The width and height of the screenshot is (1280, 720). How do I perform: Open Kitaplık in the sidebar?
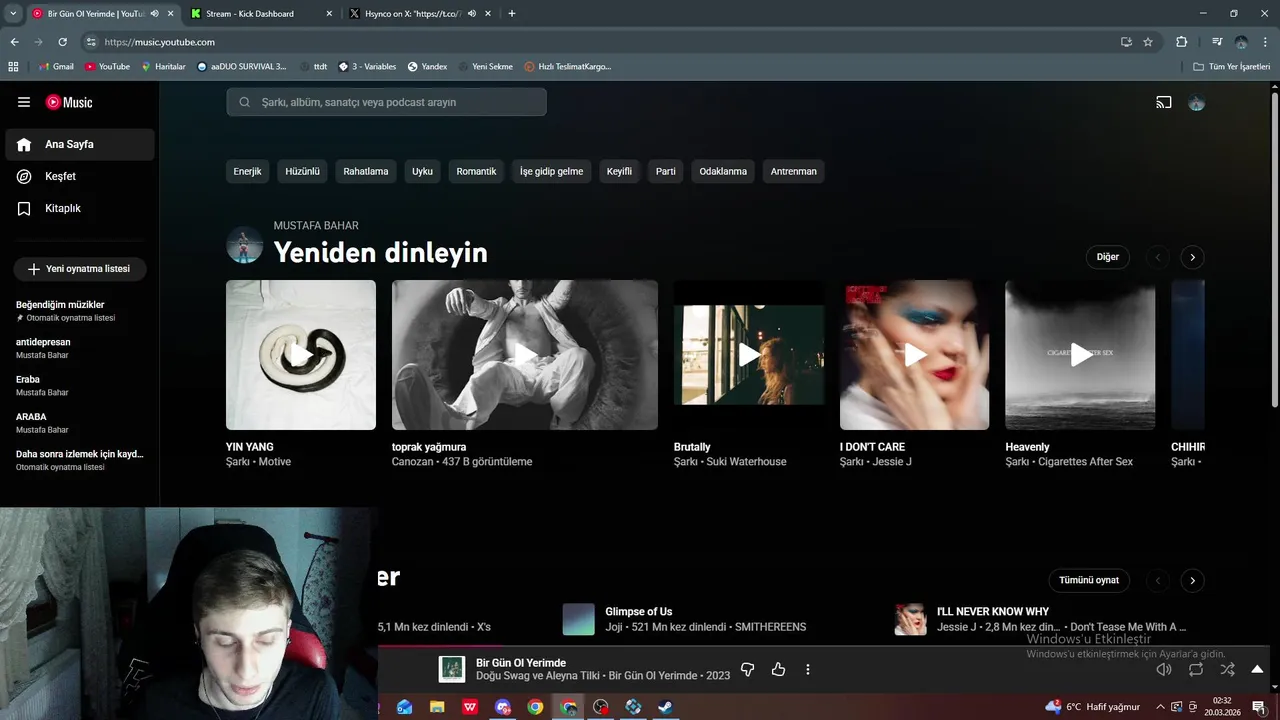coord(80,208)
